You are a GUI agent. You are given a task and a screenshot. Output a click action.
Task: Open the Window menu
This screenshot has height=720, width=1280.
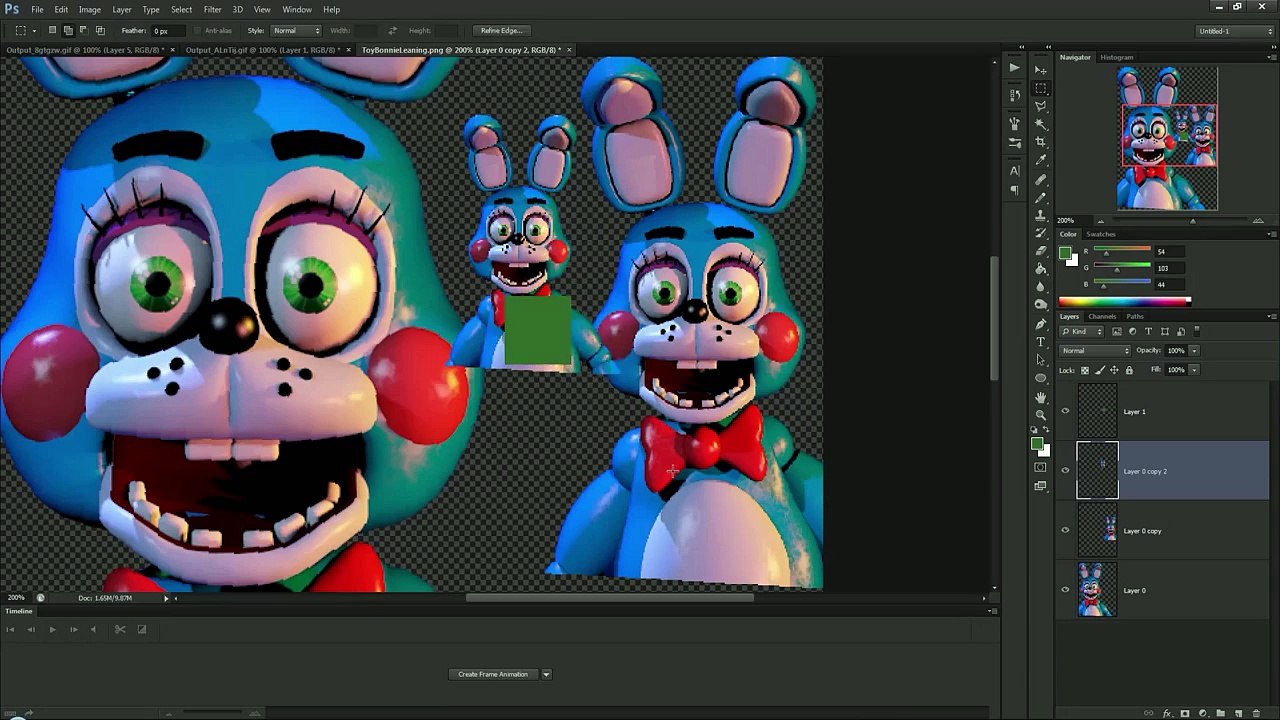(297, 9)
